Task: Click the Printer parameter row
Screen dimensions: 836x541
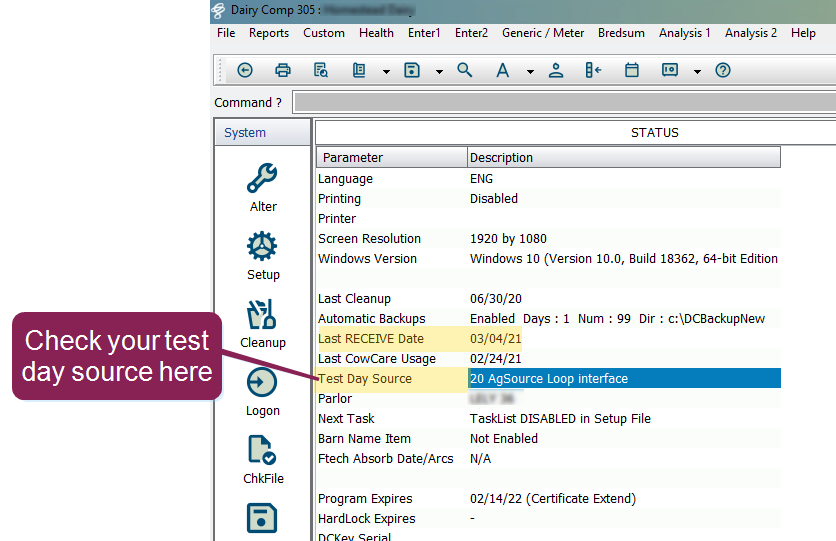Action: (x=549, y=219)
